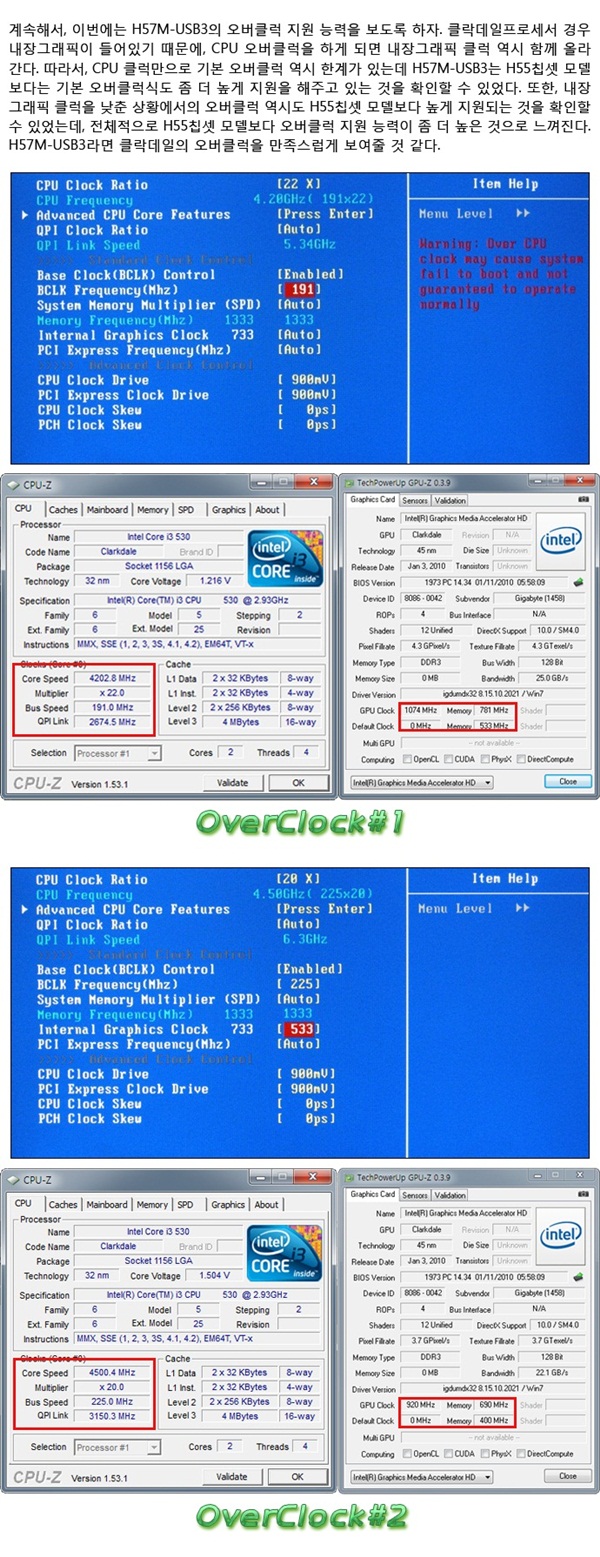
Task: Select CPU Clock Ratio value 22 X in BIOS
Action: click(299, 185)
